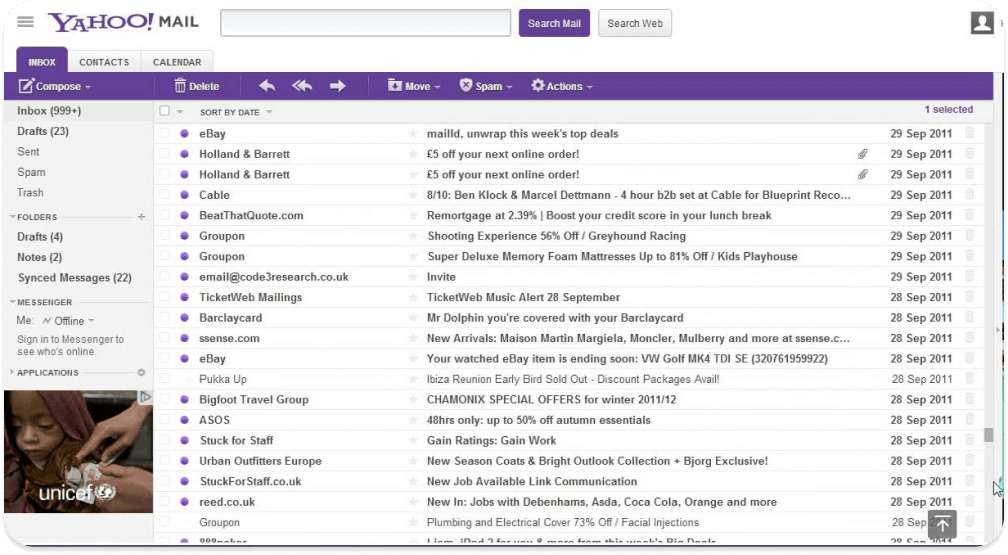Tick the checkbox for the Stuck for Staff email
The width and height of the screenshot is (1008, 555).
point(165,440)
